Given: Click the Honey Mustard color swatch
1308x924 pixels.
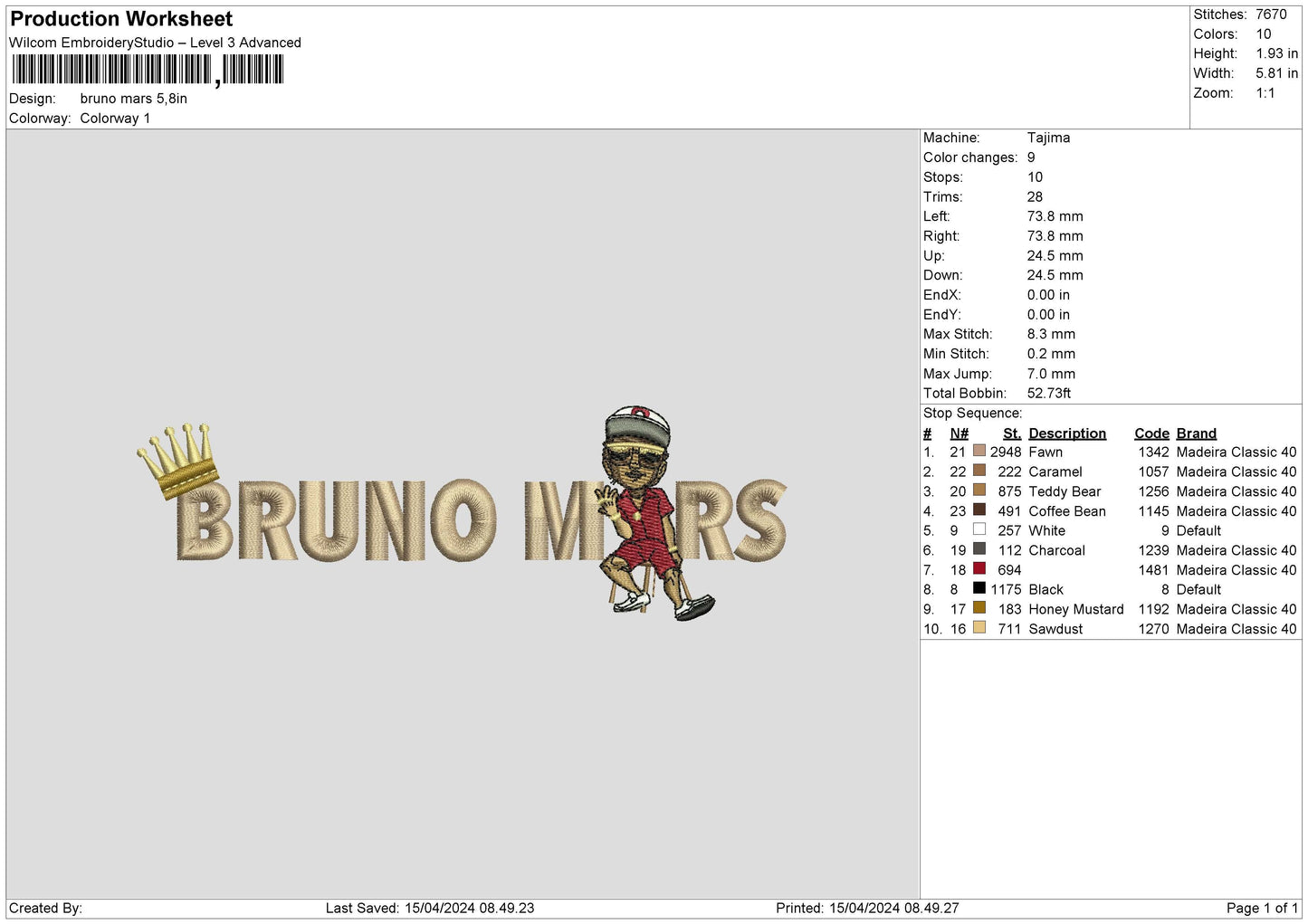Looking at the screenshot, I should click(x=979, y=608).
